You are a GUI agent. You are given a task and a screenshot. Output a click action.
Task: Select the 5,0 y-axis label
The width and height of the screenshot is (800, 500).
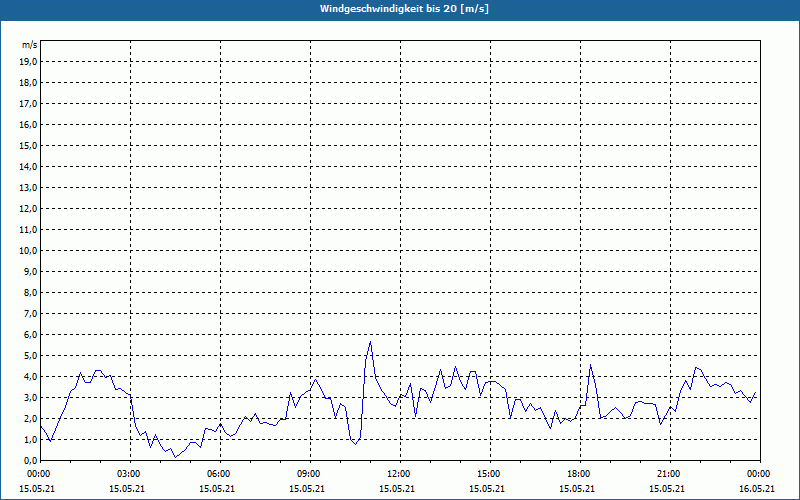(31, 356)
